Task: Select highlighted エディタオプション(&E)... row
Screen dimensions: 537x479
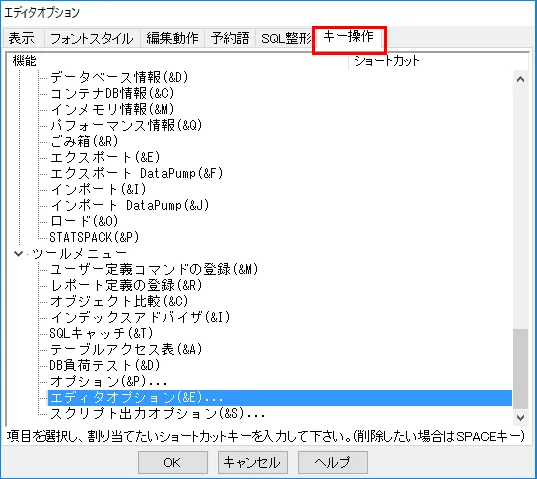Action: pyautogui.click(x=279, y=398)
